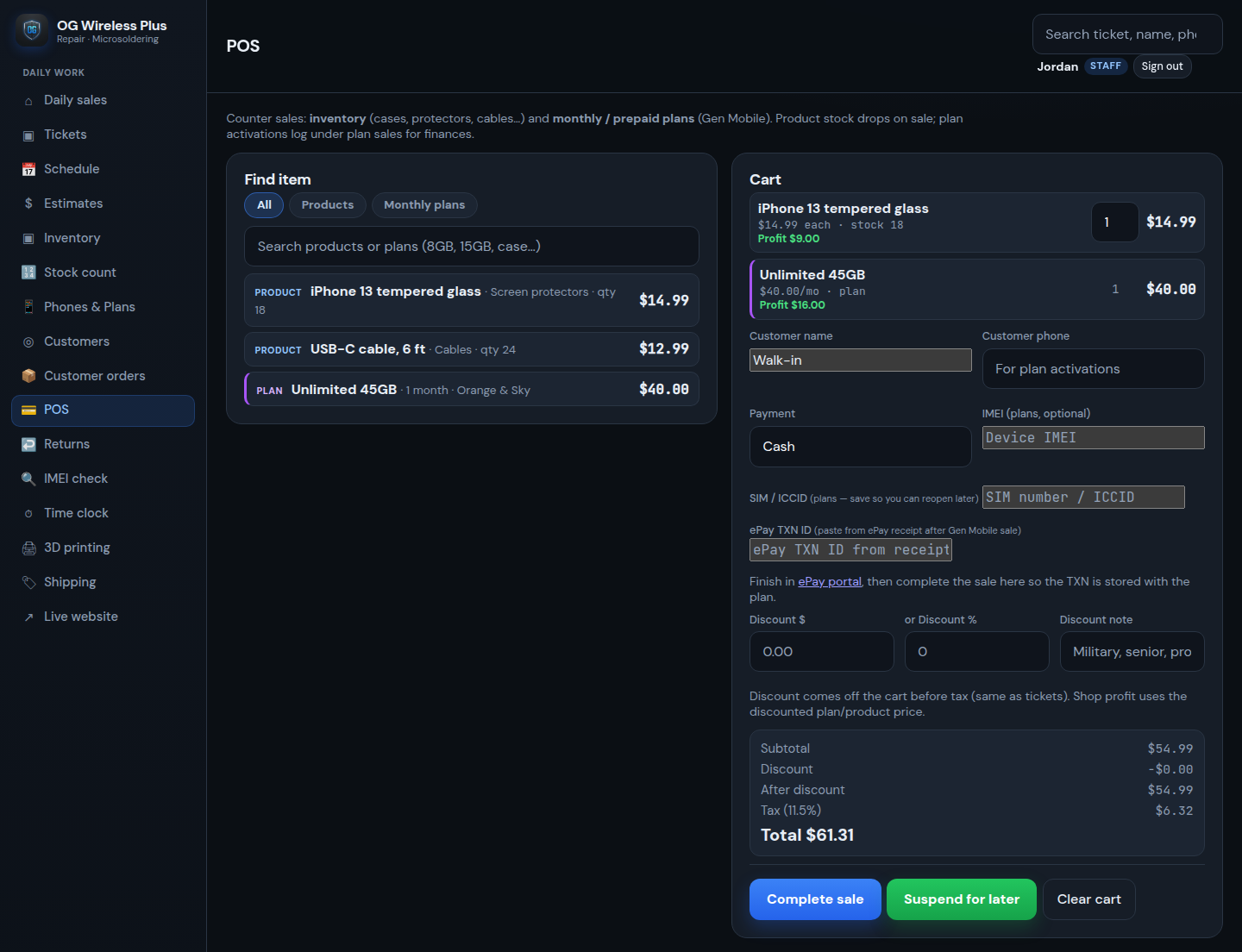Click the SIM number / ICCID field

1083,498
